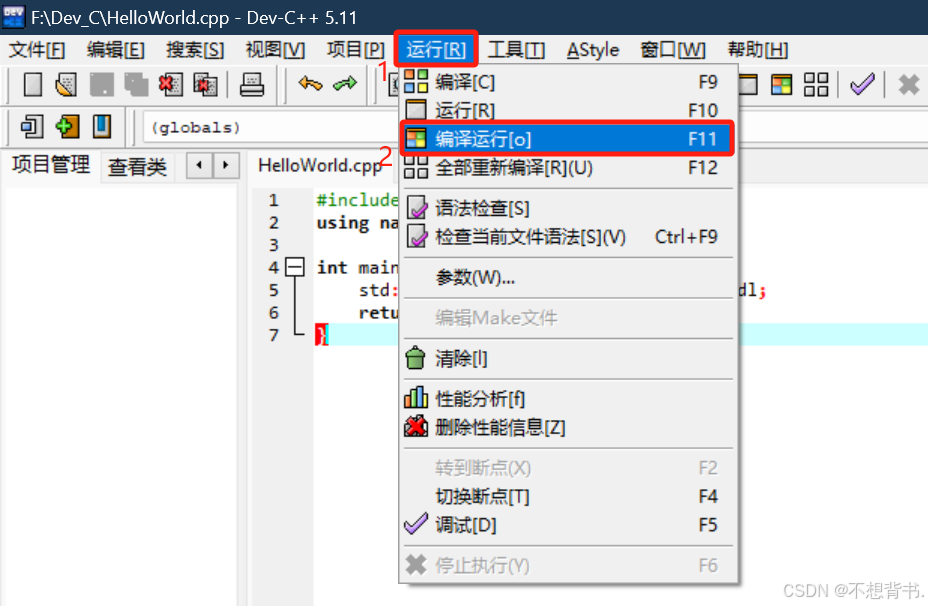Open the AStyle menu
The height and width of the screenshot is (606, 928).
[x=593, y=50]
